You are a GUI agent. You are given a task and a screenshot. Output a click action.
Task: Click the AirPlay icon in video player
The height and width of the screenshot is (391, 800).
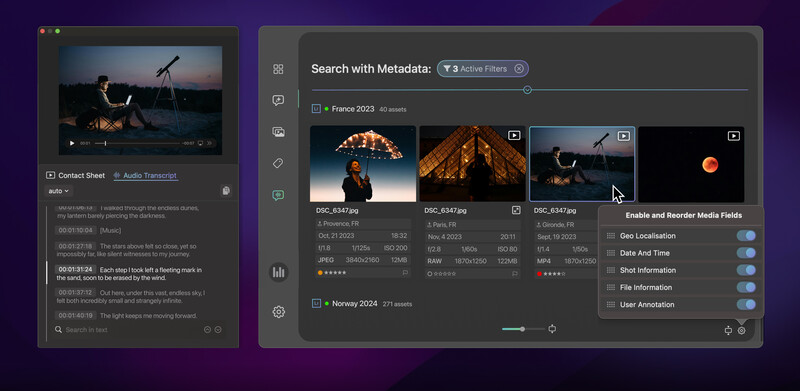tap(201, 143)
